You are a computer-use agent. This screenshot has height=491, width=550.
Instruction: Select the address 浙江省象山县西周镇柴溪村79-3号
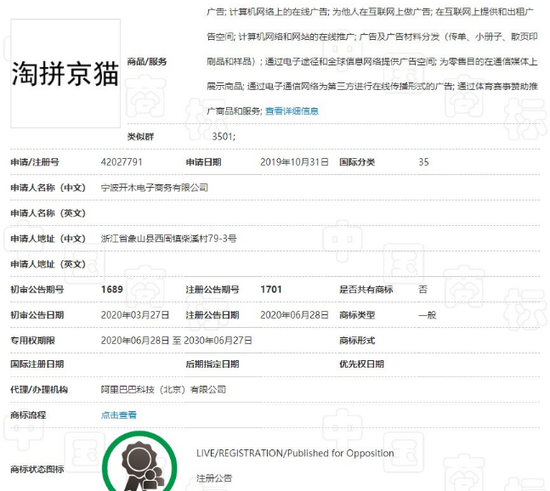pyautogui.click(x=169, y=239)
